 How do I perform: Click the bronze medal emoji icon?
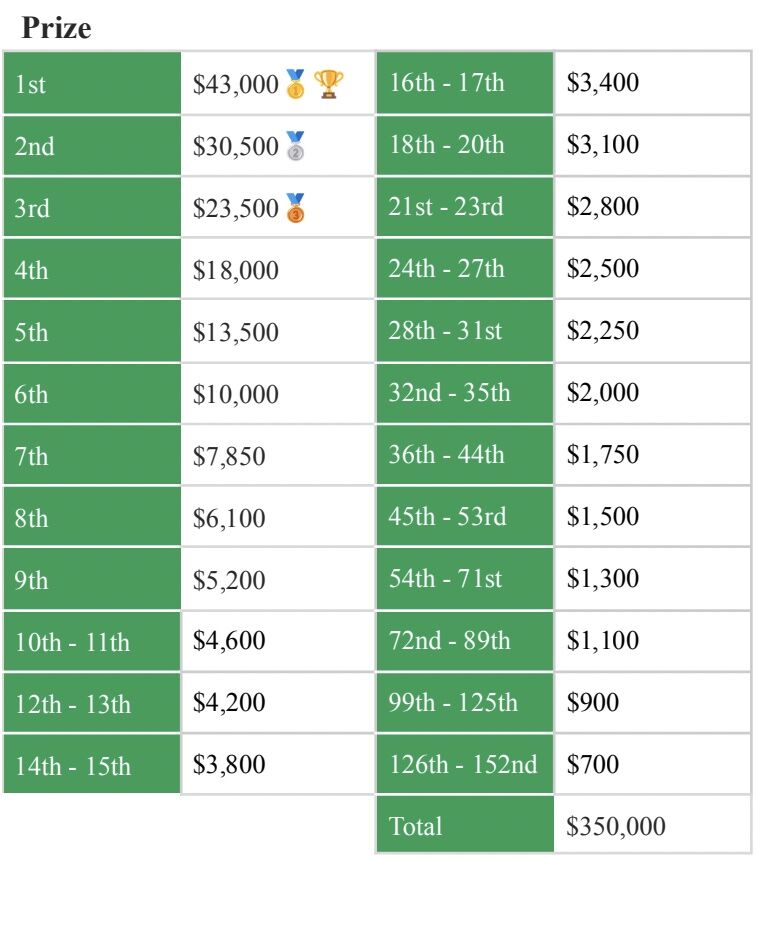(x=295, y=208)
